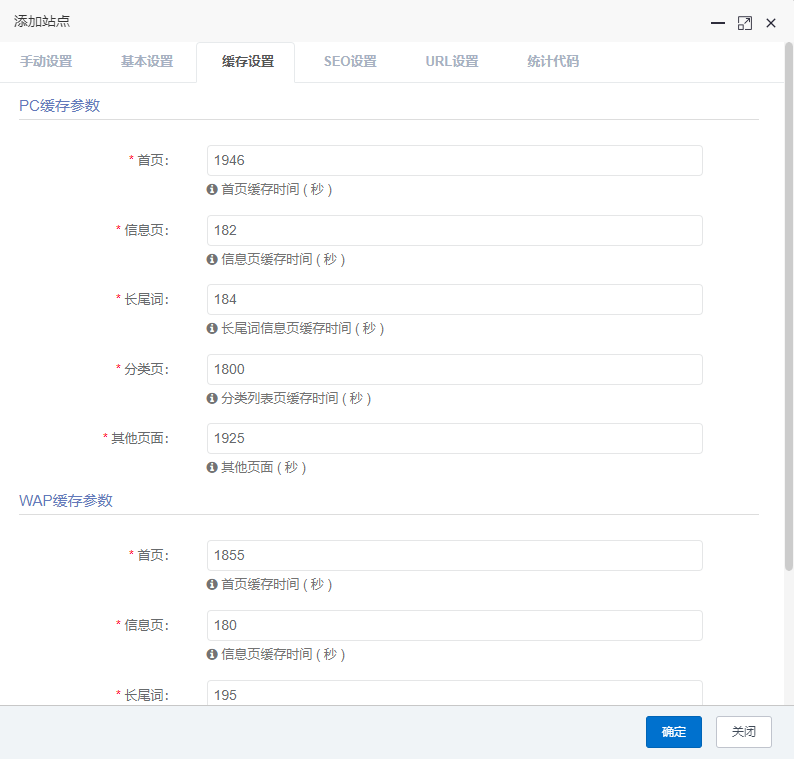Image resolution: width=794 pixels, height=759 pixels.
Task: Select the URL设置 tab
Action: click(x=452, y=61)
